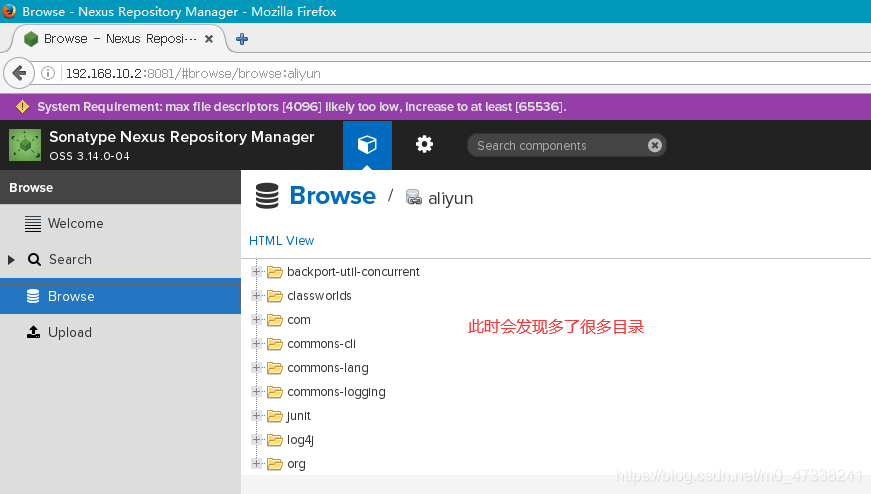Expand the commons-cli tree node
The height and width of the screenshot is (494, 871).
257,343
